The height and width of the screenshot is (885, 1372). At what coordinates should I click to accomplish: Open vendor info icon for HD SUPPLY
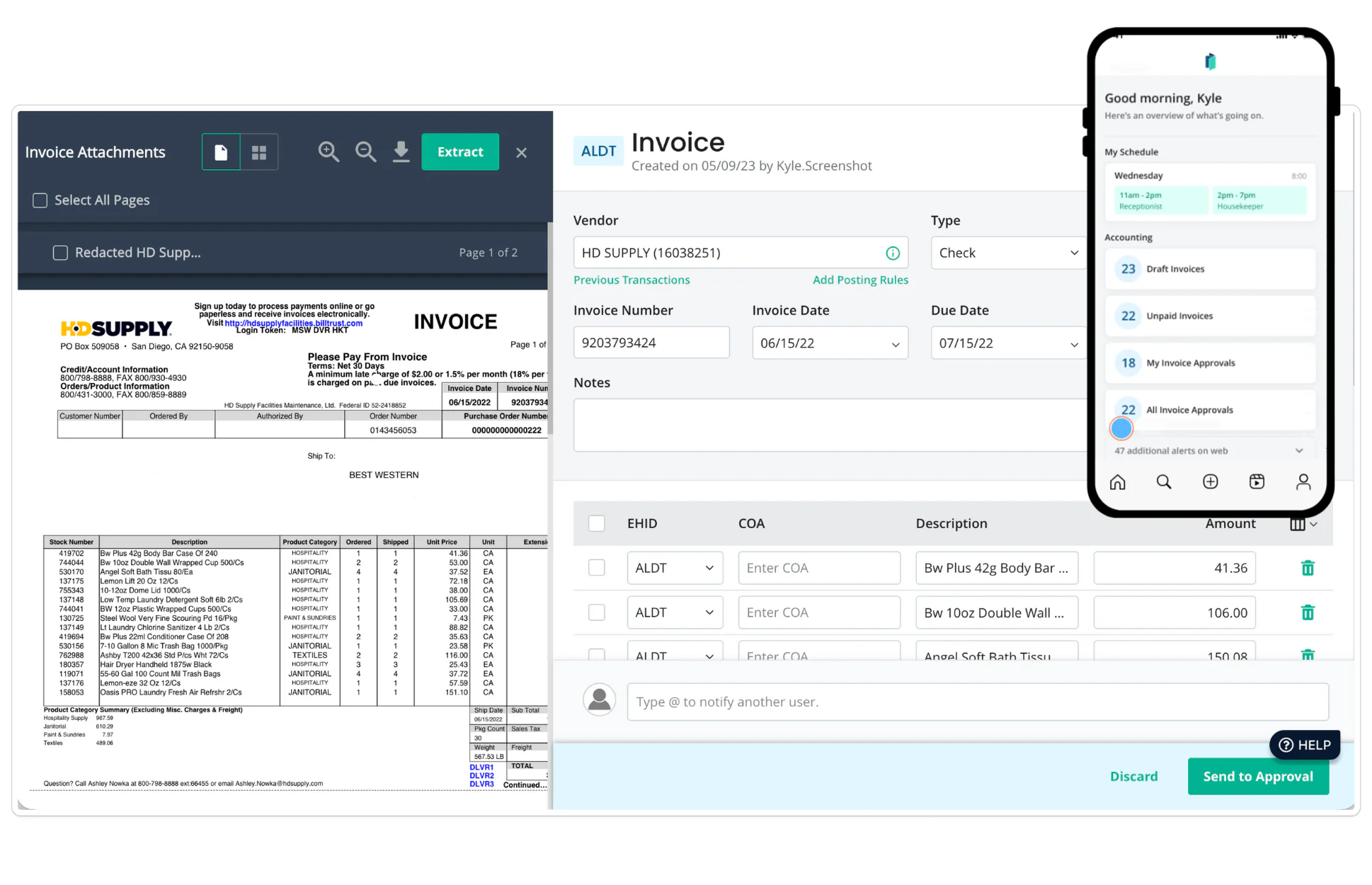893,253
